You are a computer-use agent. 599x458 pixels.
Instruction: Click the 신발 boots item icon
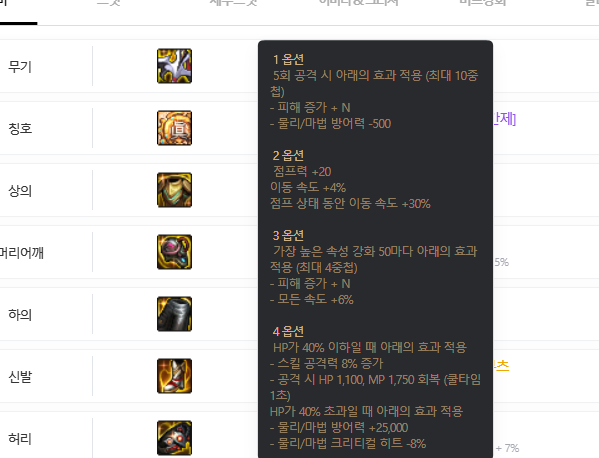point(174,376)
